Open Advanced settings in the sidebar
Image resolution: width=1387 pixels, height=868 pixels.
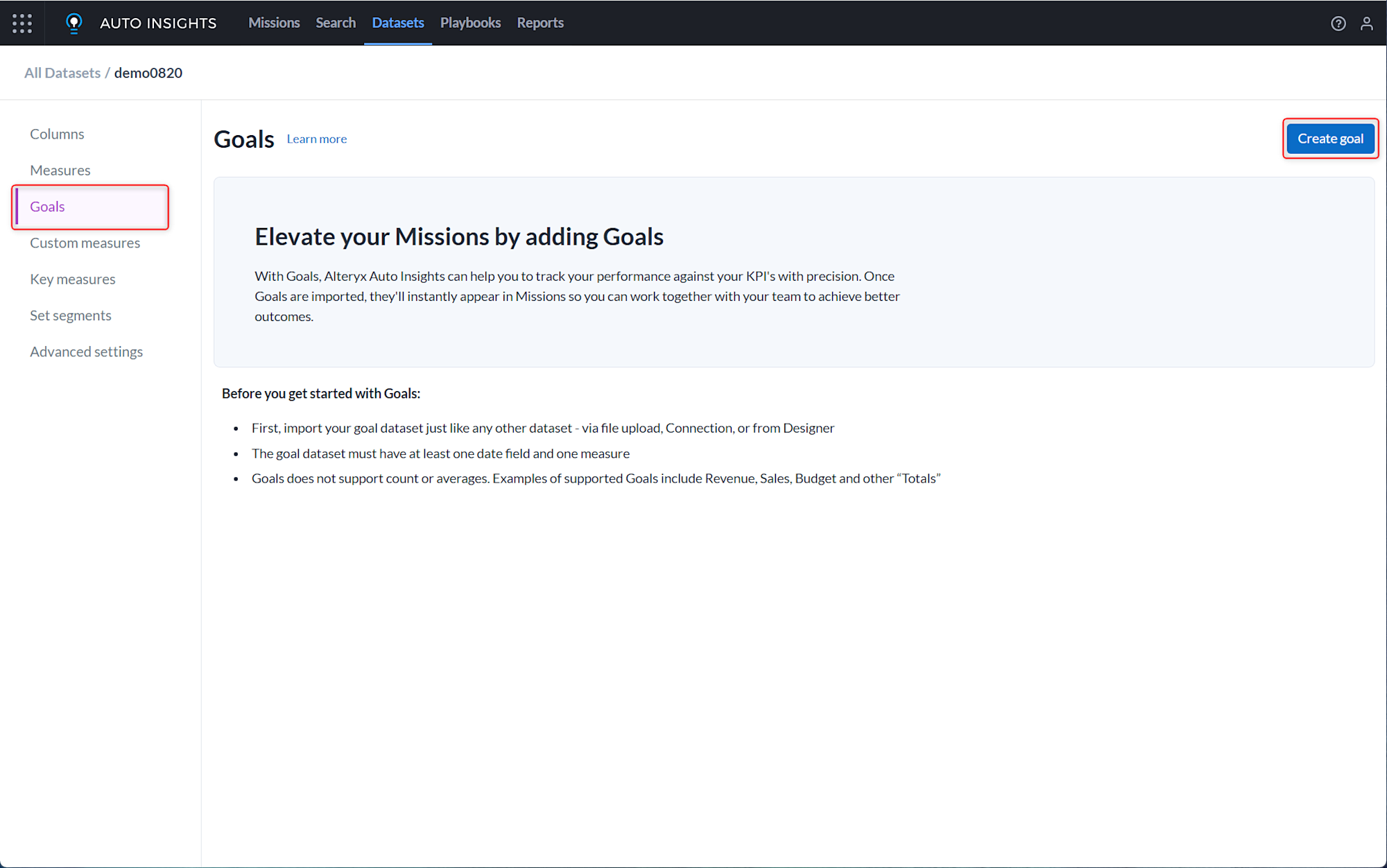coord(87,351)
